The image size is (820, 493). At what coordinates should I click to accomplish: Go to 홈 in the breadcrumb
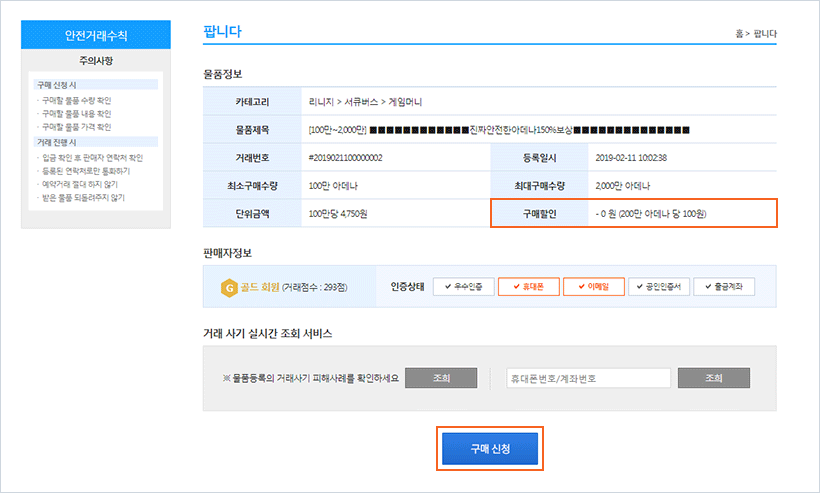coord(740,34)
